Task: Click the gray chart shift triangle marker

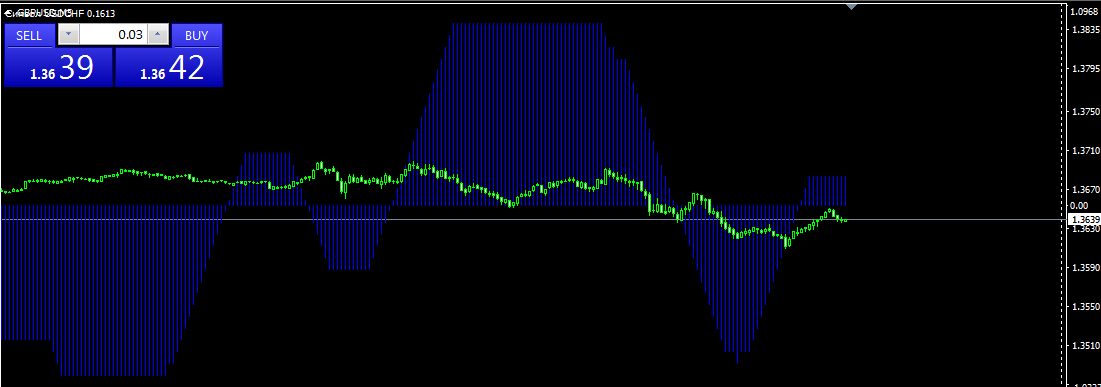Action: coord(852,6)
